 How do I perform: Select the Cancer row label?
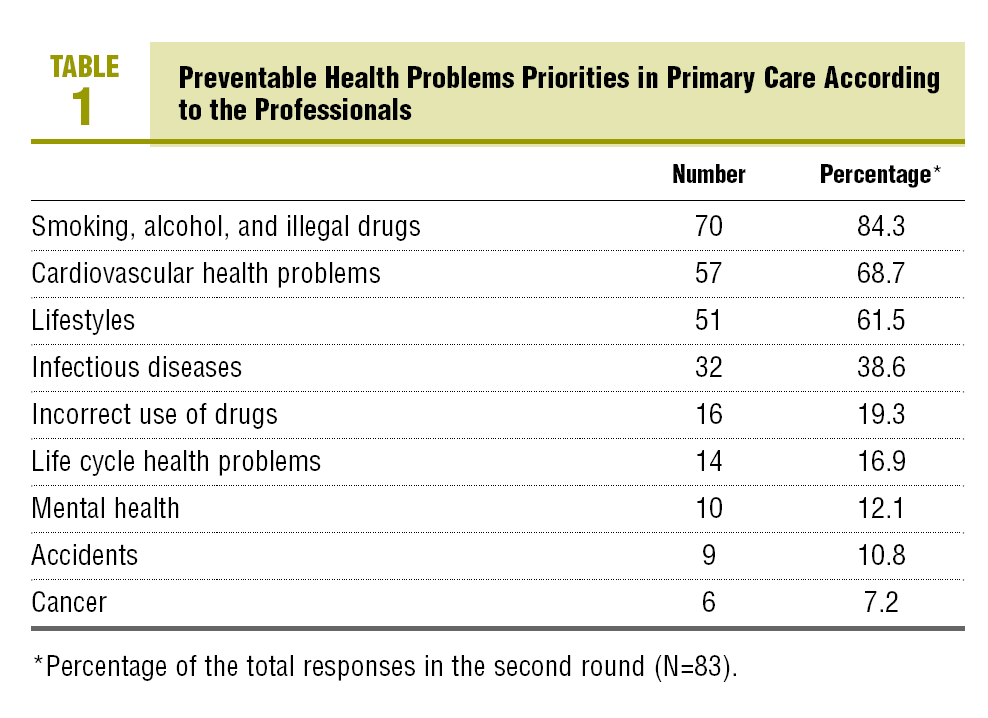(x=69, y=602)
